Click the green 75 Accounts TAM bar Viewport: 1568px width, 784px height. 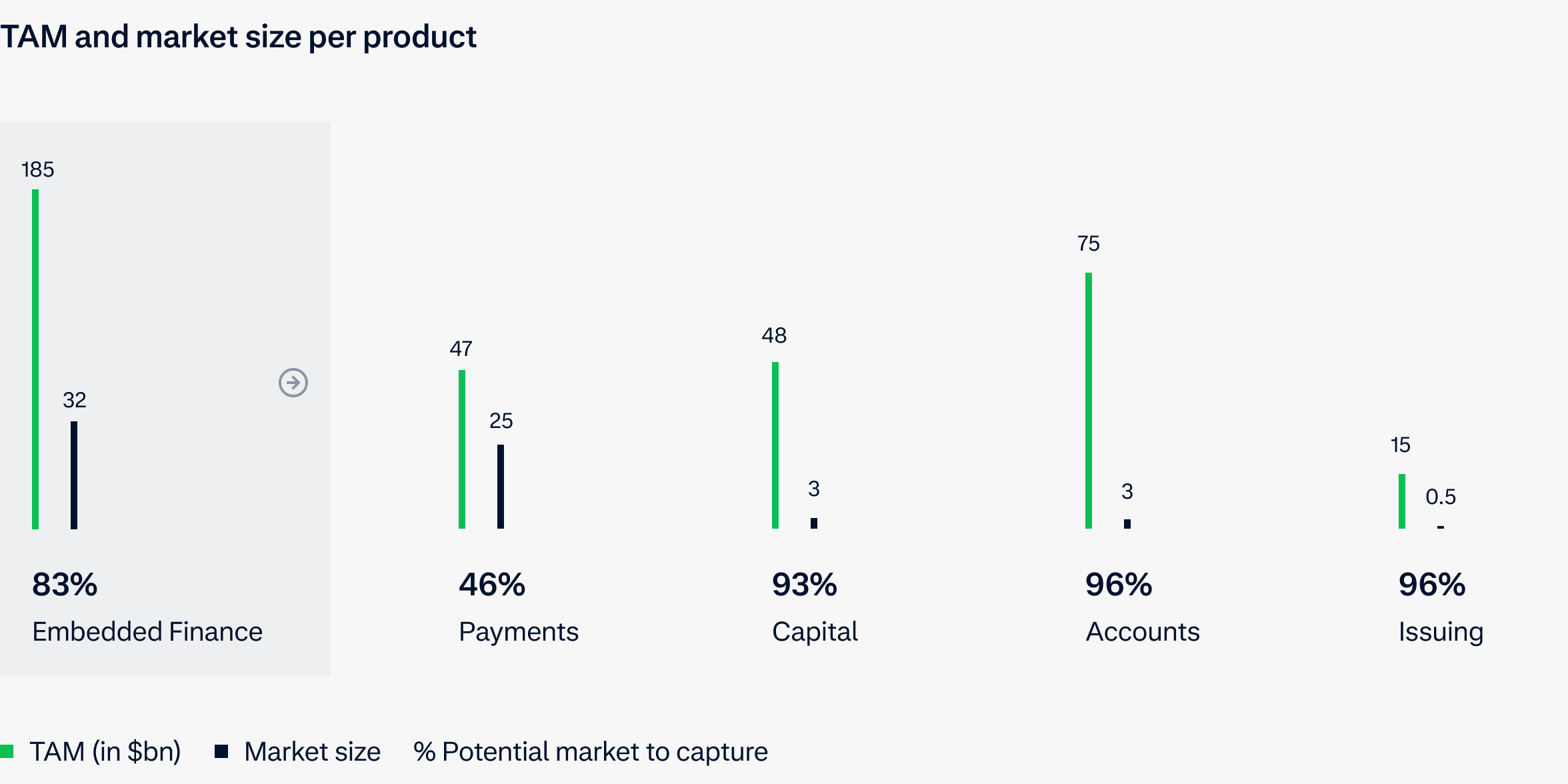1089,400
